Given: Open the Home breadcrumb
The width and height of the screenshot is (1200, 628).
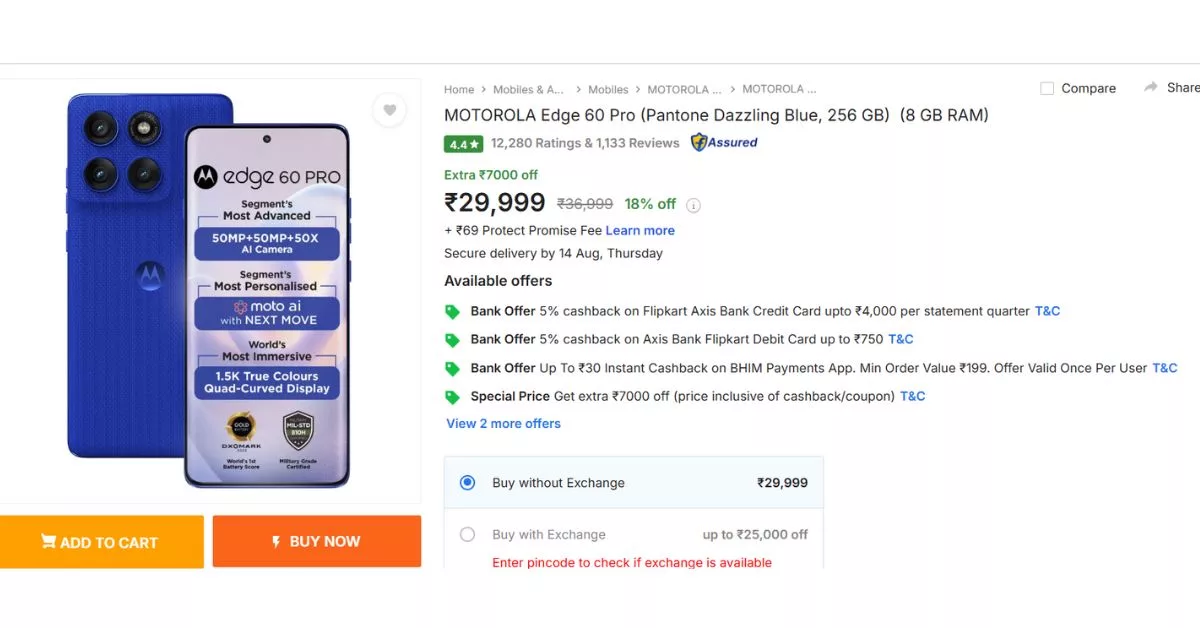Looking at the screenshot, I should coord(459,89).
